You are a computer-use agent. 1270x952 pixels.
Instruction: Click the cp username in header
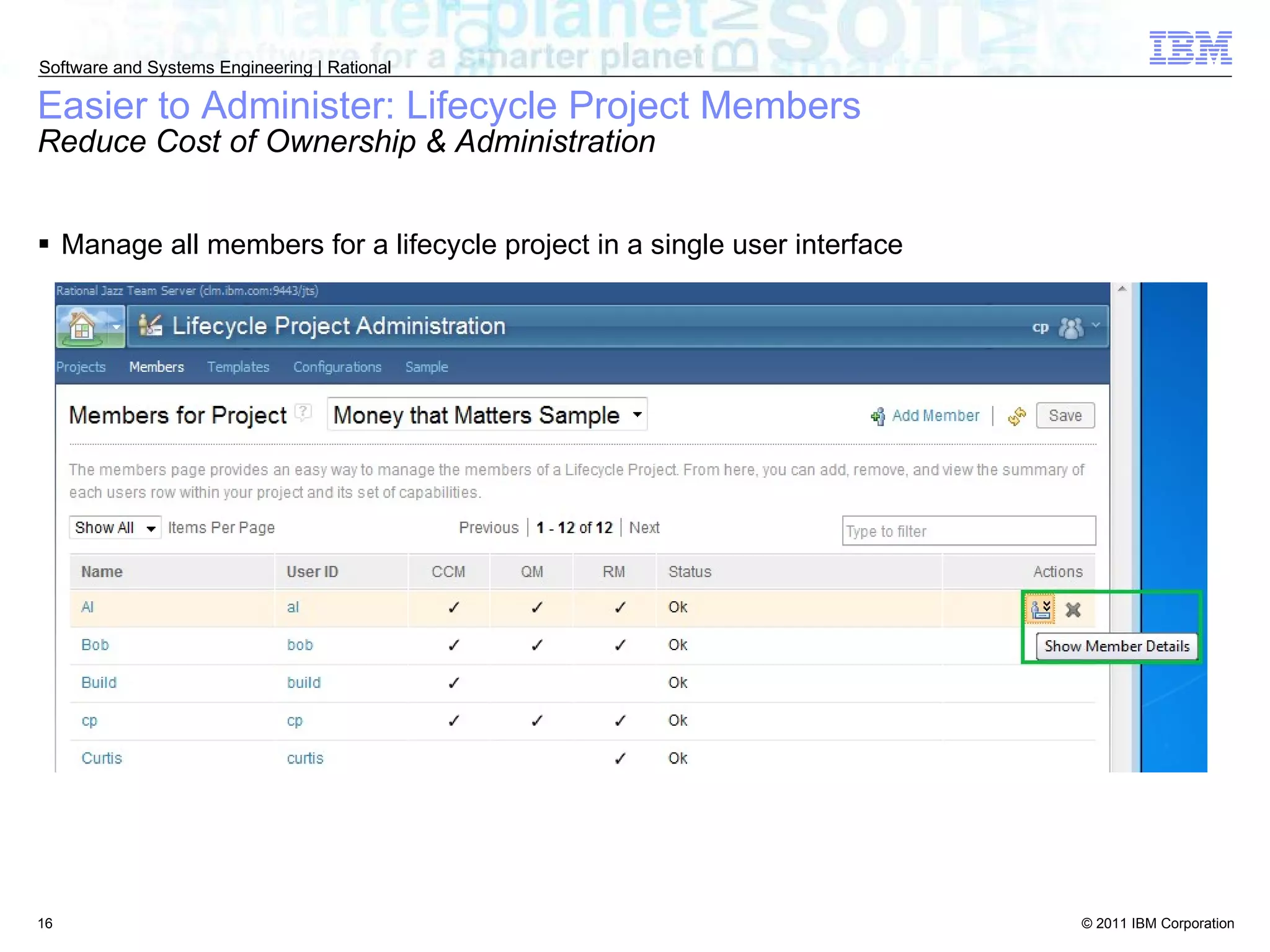tap(1040, 327)
